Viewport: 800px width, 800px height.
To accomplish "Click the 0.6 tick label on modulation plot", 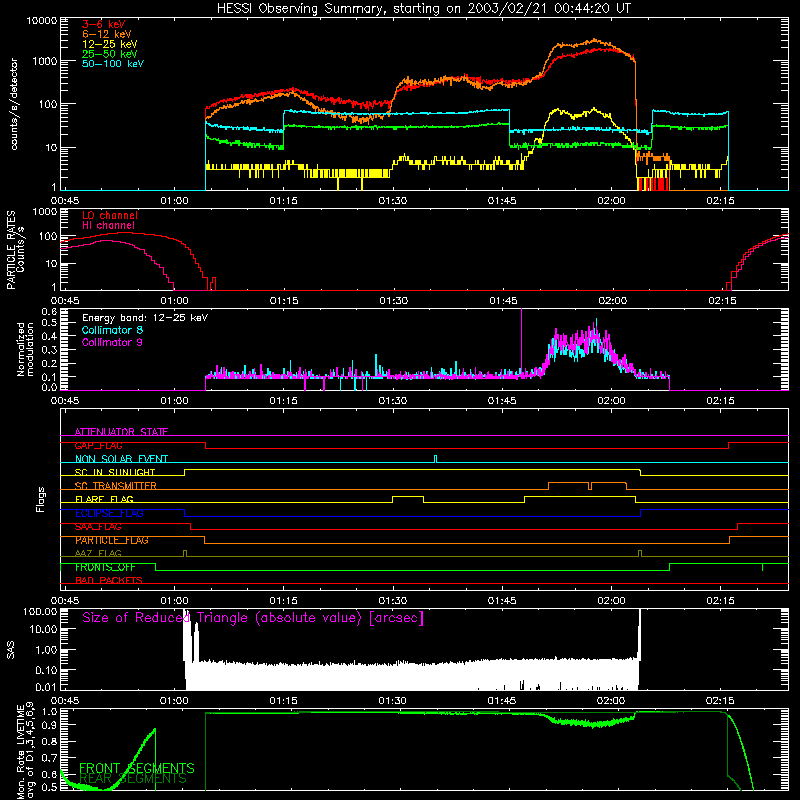I will 49,311.
